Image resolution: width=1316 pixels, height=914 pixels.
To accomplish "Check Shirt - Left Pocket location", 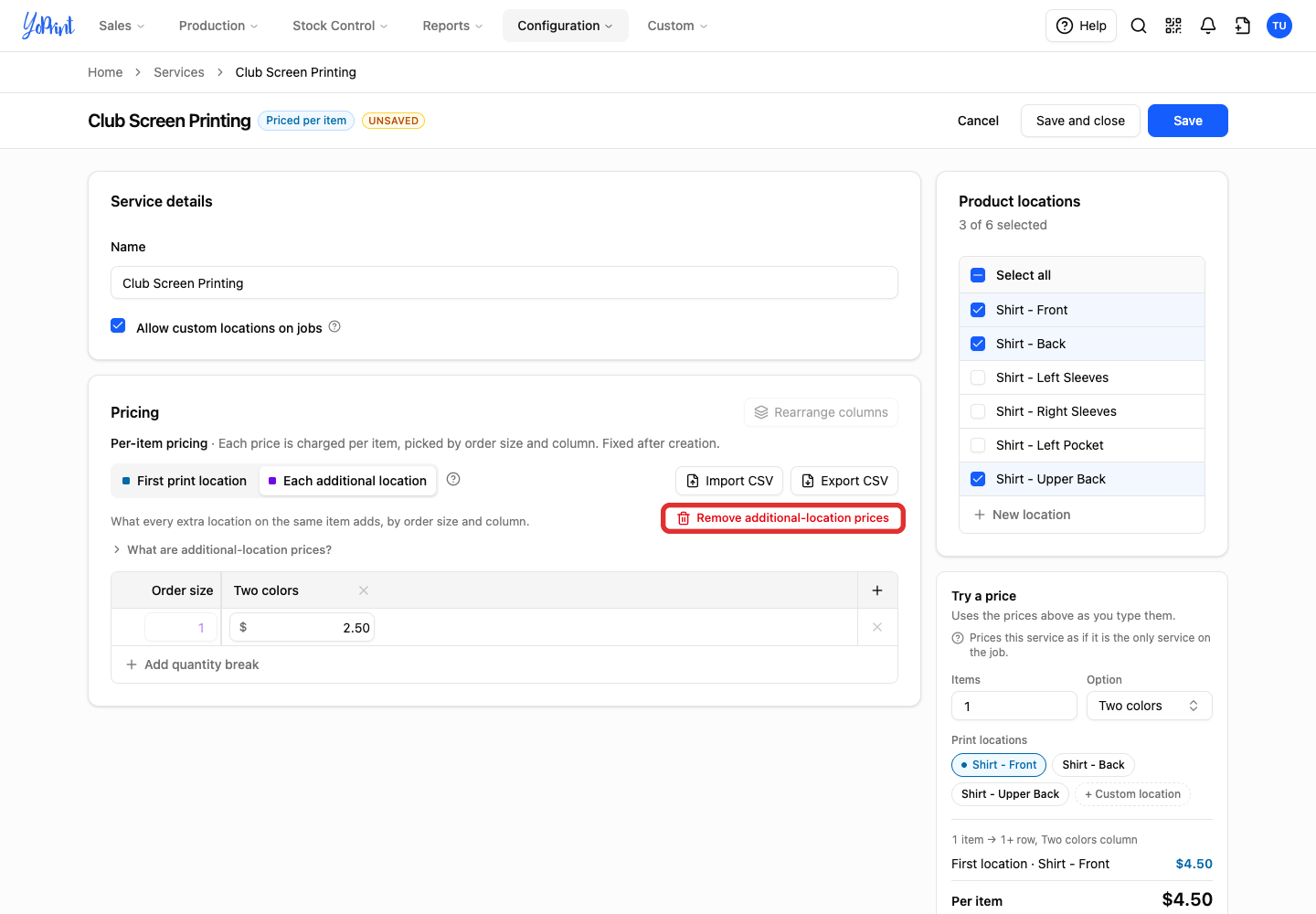I will click(x=978, y=445).
